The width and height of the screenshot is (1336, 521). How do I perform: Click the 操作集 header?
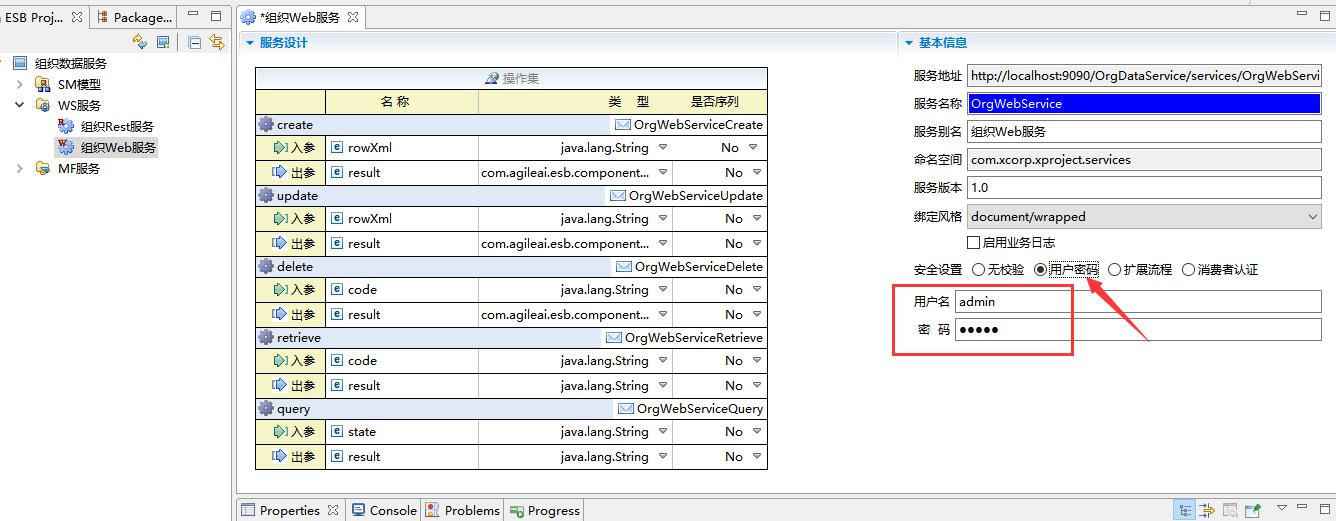coord(511,78)
